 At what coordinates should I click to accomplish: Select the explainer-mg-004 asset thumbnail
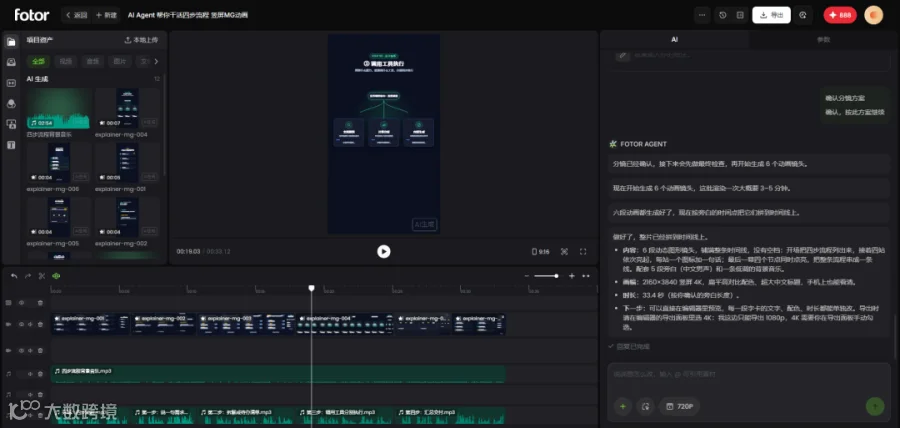[x=127, y=108]
